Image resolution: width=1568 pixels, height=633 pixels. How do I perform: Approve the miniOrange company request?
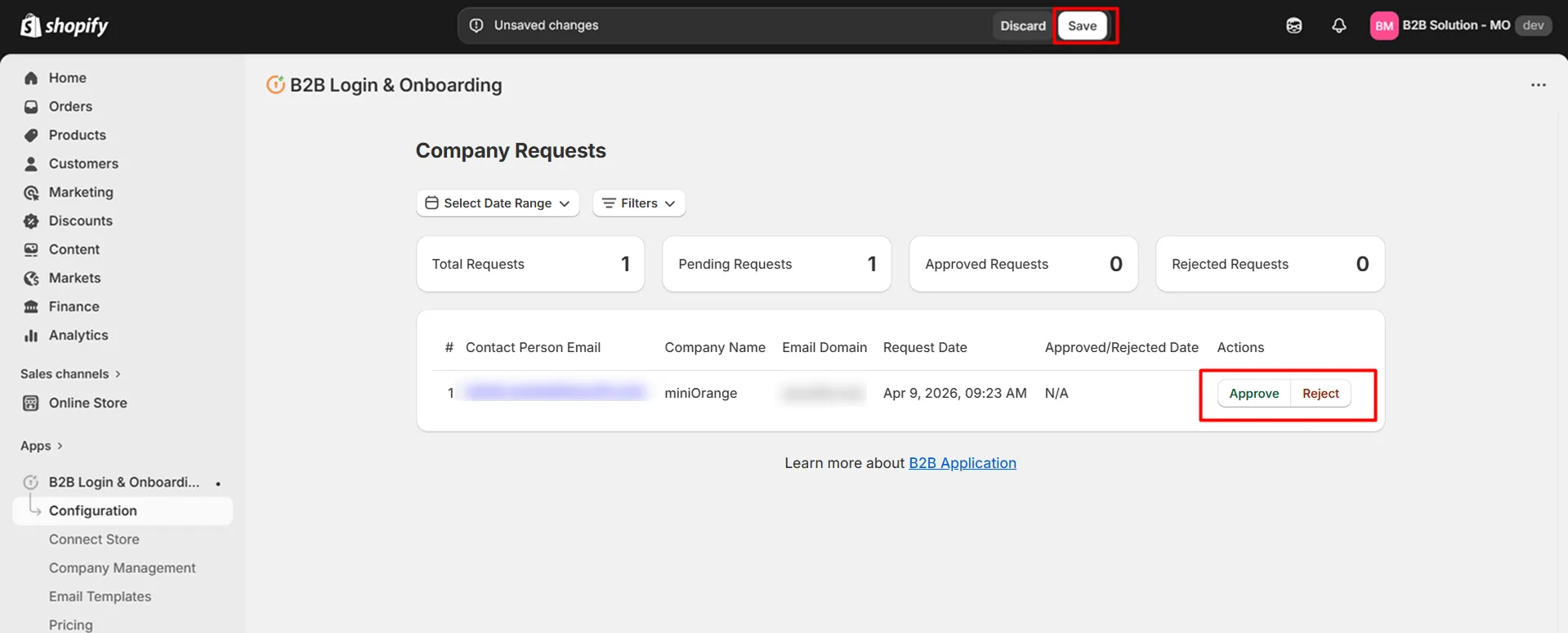pos(1254,394)
